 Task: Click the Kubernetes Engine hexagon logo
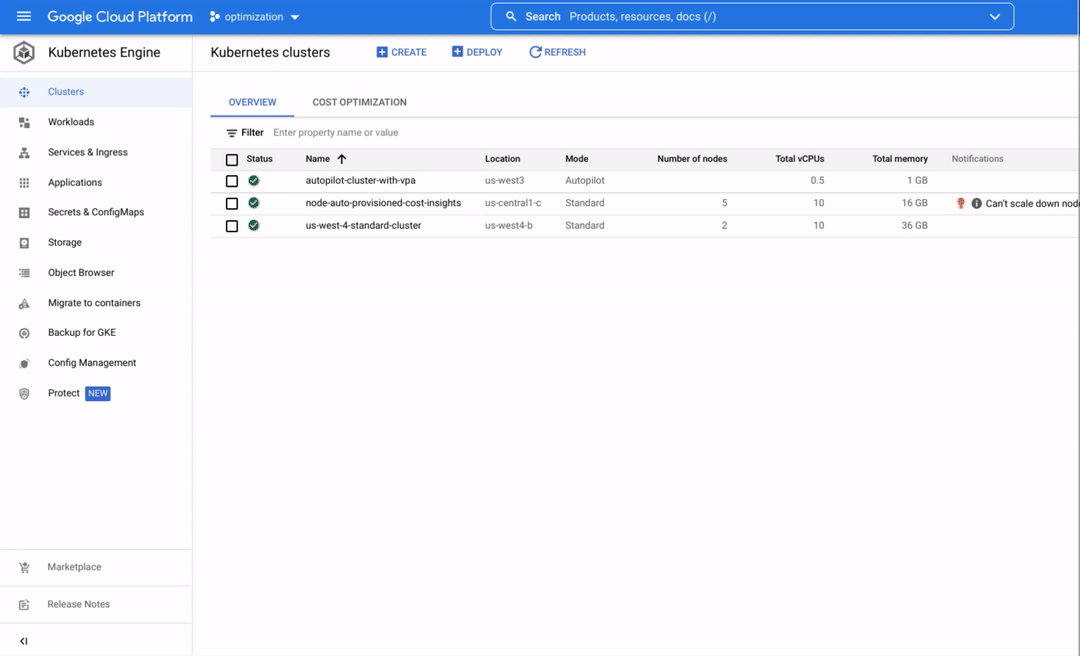click(x=24, y=53)
